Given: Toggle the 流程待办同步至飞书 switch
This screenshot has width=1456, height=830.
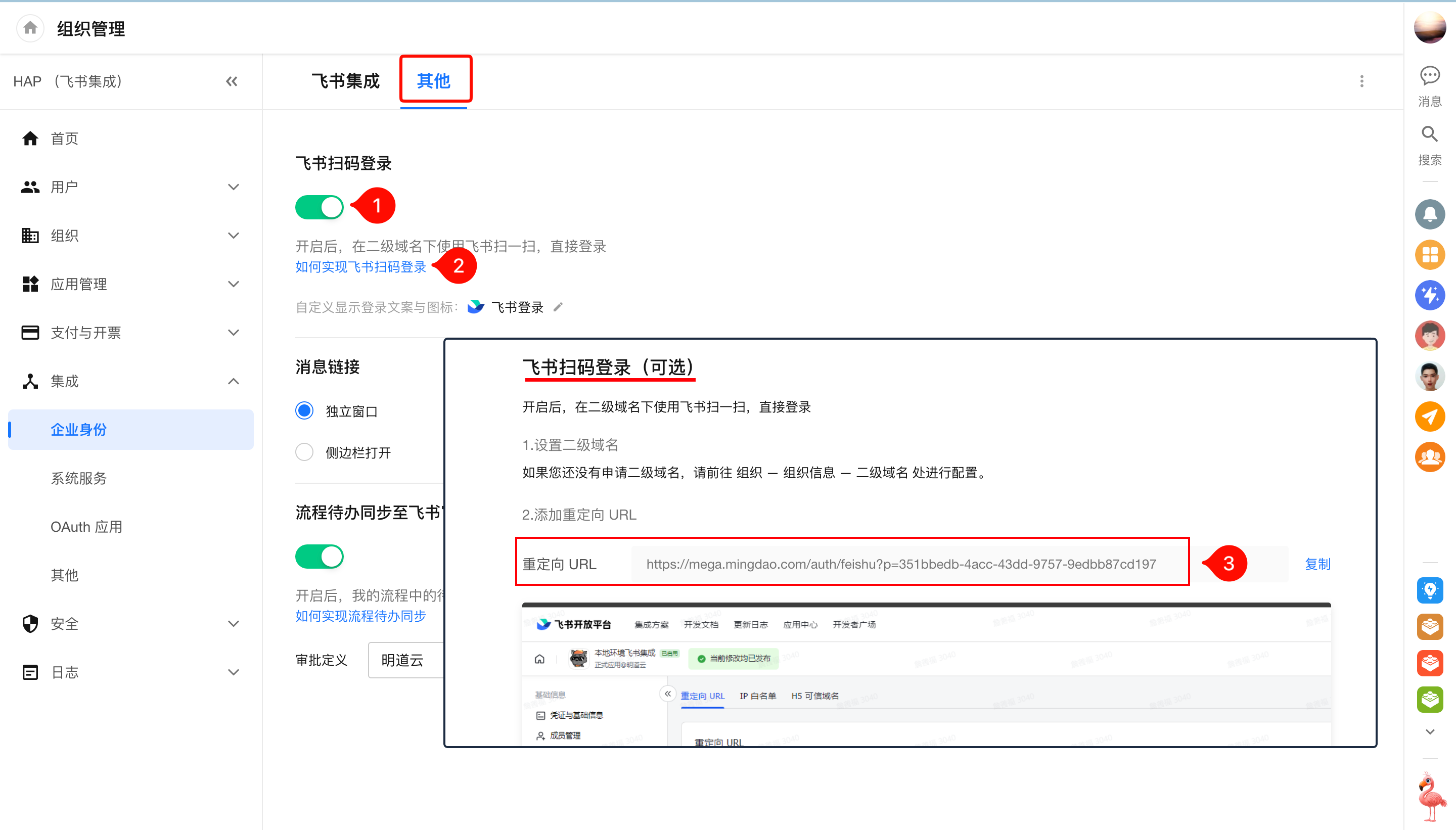Looking at the screenshot, I should click(319, 556).
